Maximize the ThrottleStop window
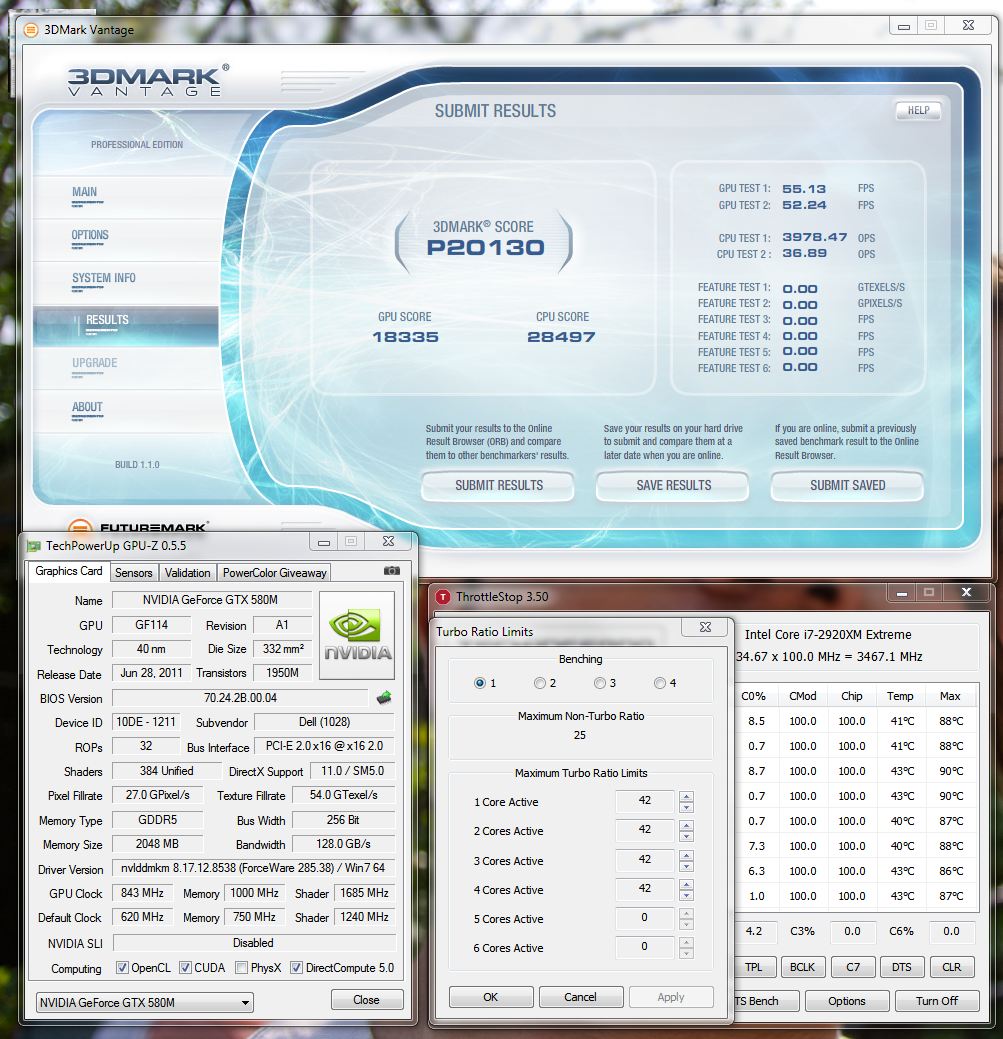 tap(929, 592)
